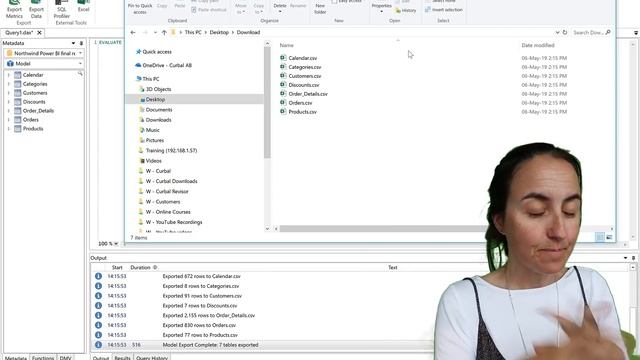Expand the Products table in Metadata
This screenshot has height=360, width=640.
(9, 129)
